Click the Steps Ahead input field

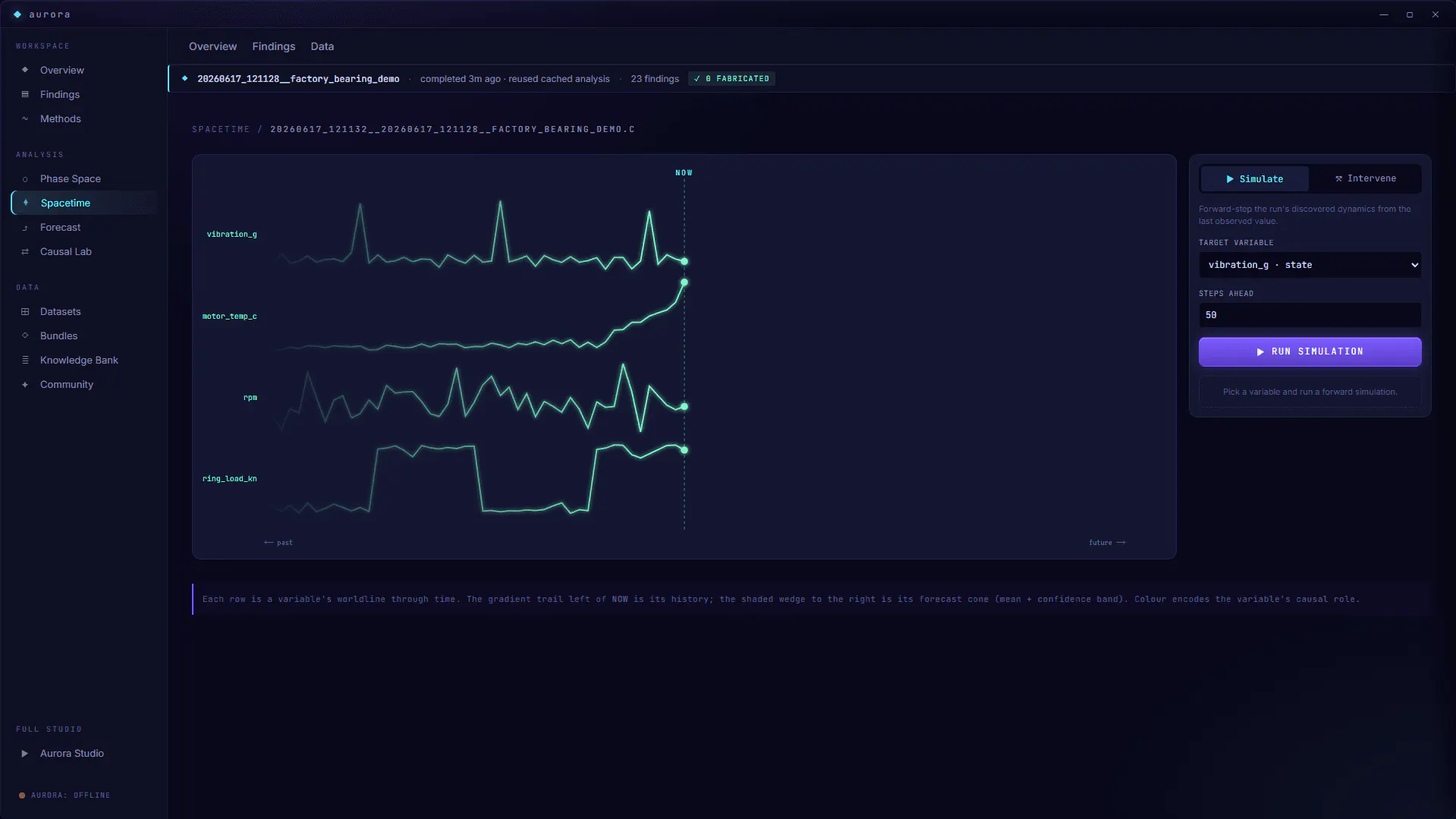click(1310, 315)
